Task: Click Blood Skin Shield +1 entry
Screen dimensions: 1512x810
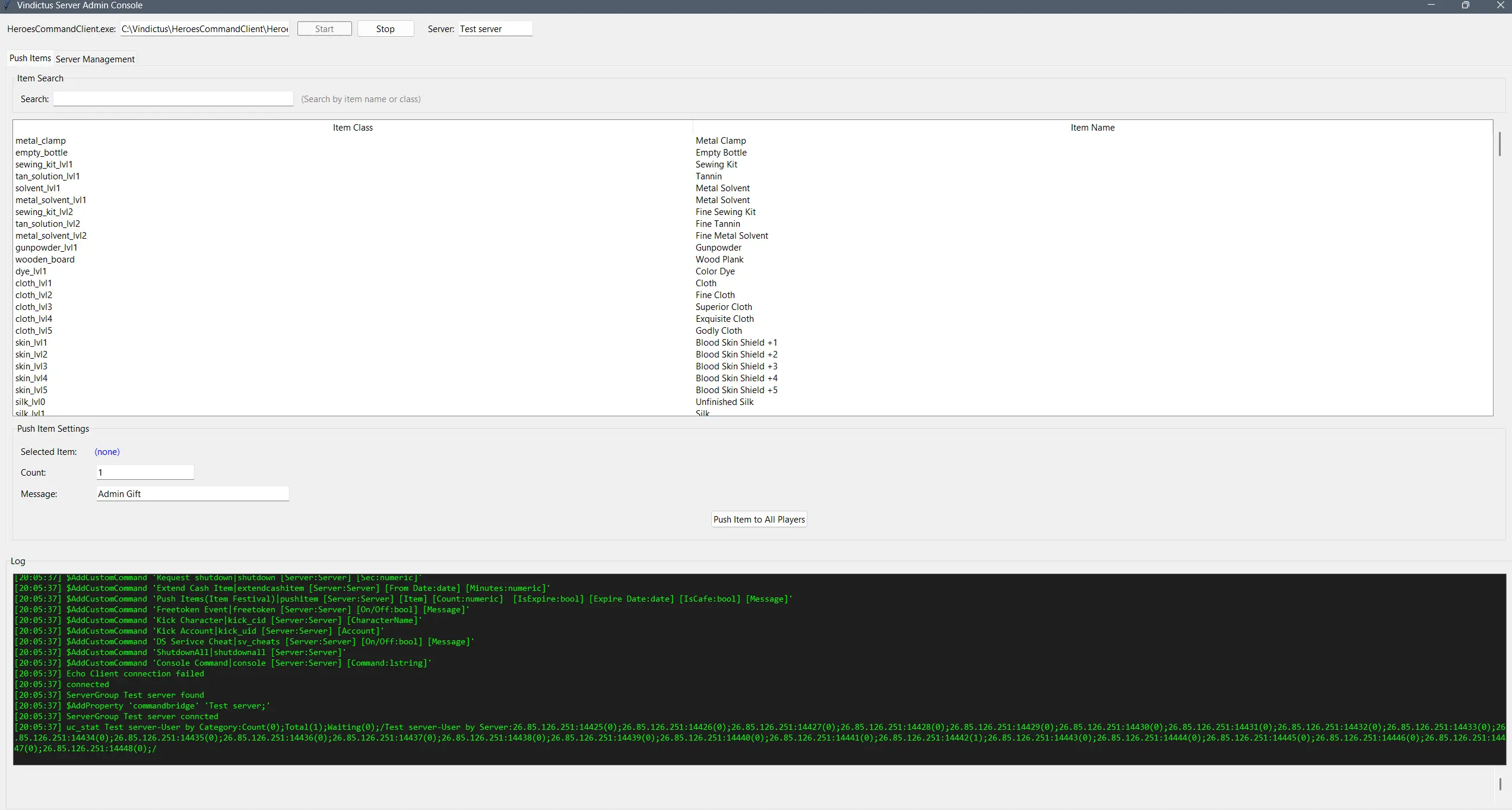Action: tap(736, 343)
